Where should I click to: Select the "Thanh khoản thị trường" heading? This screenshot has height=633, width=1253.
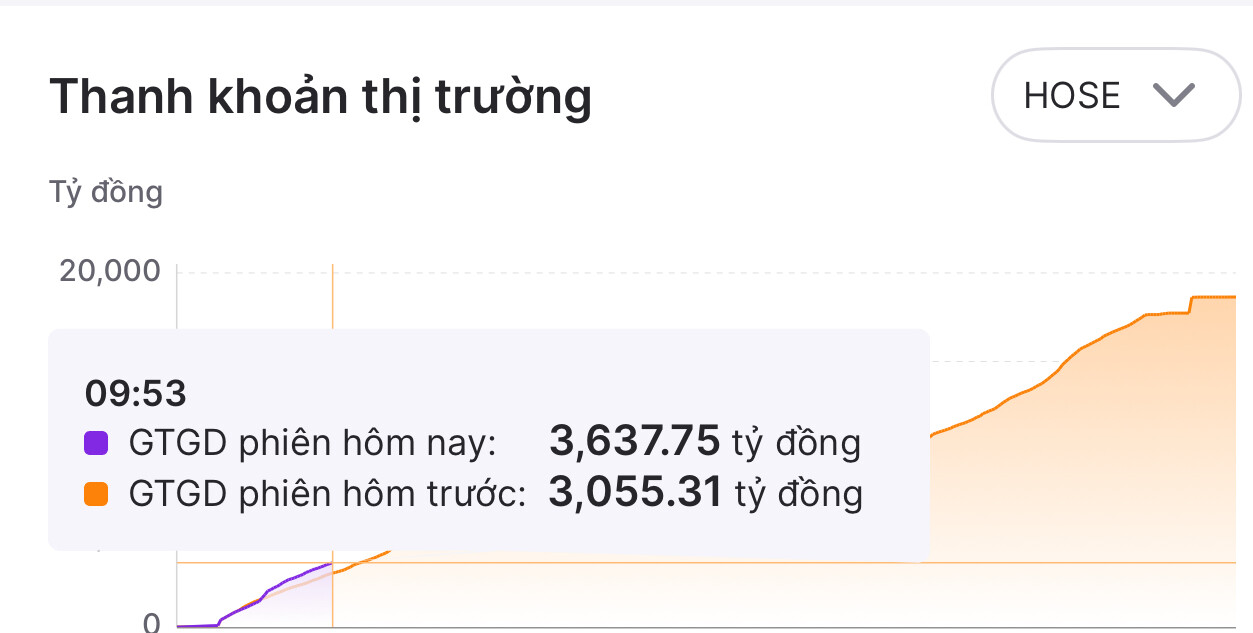pyautogui.click(x=320, y=97)
